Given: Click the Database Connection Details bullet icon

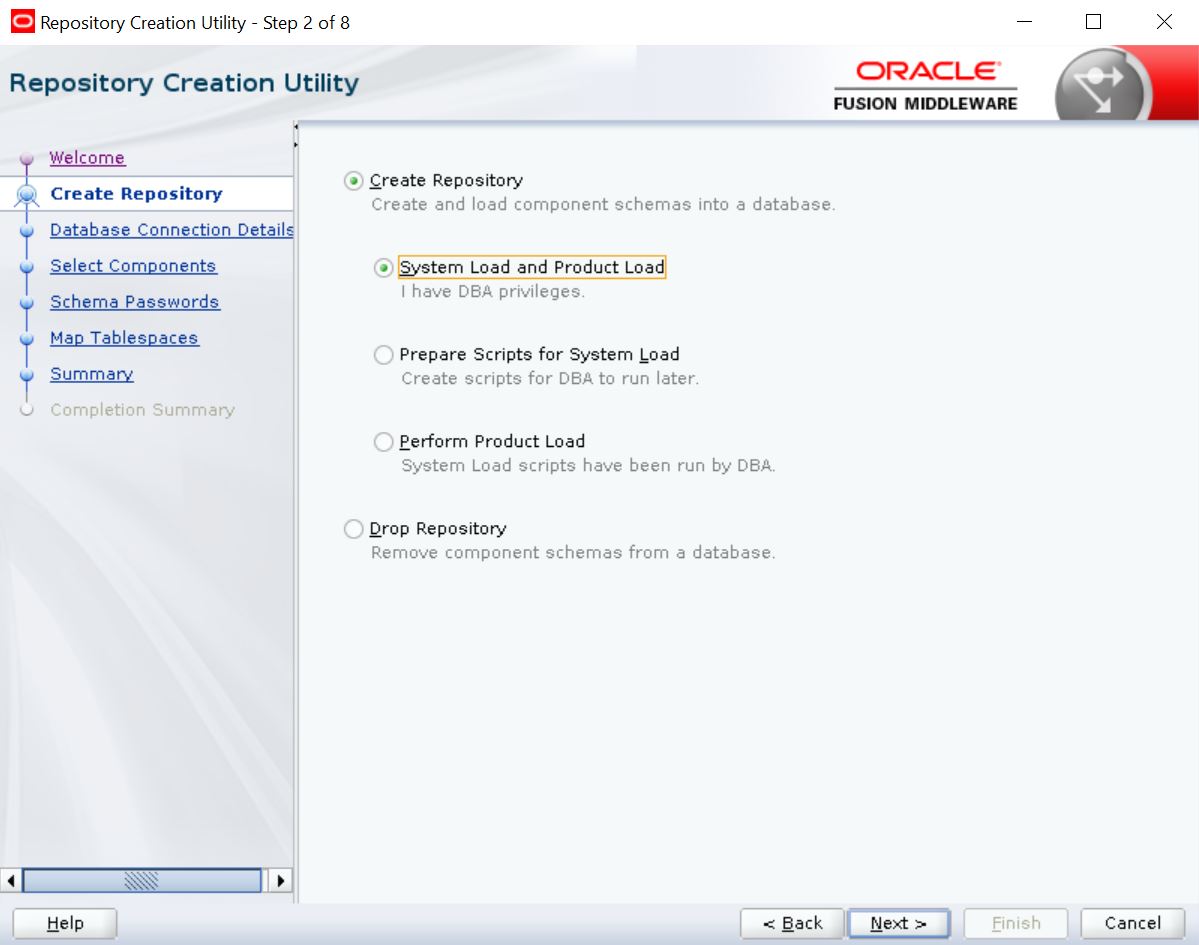Looking at the screenshot, I should tap(27, 231).
